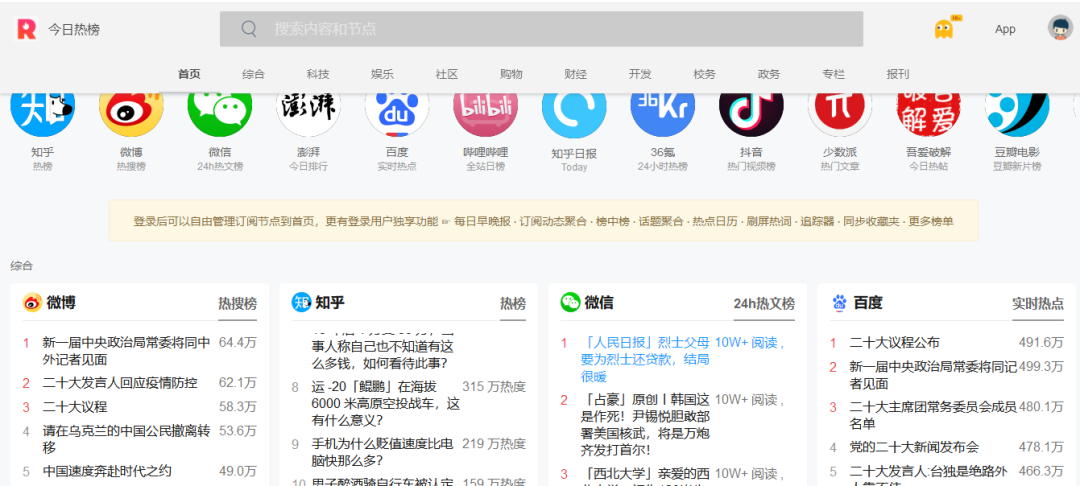Open 新一届中央政治局常委将同记者见面 in 百度 list
This screenshot has width=1080, height=486.
coord(933,375)
